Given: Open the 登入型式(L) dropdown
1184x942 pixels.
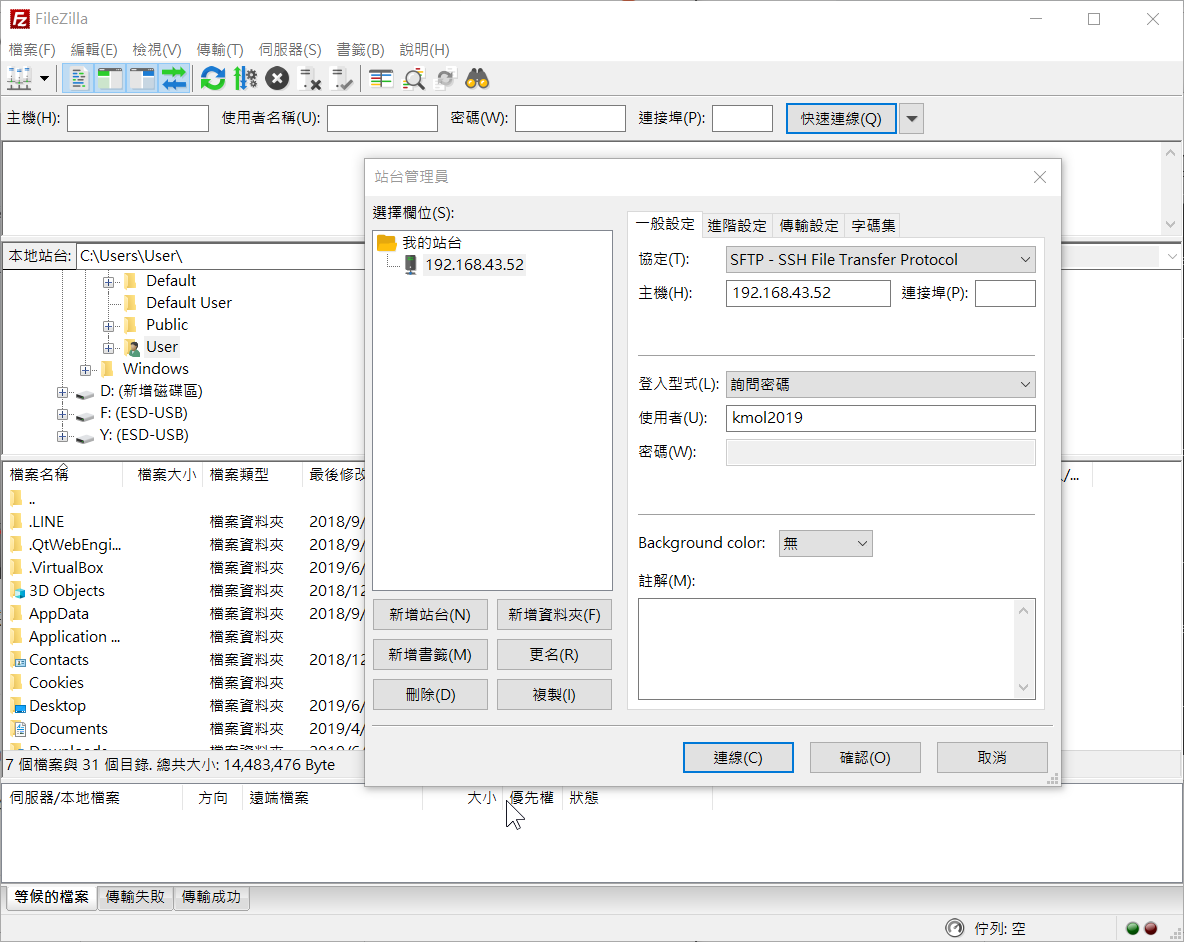Looking at the screenshot, I should click(880, 384).
